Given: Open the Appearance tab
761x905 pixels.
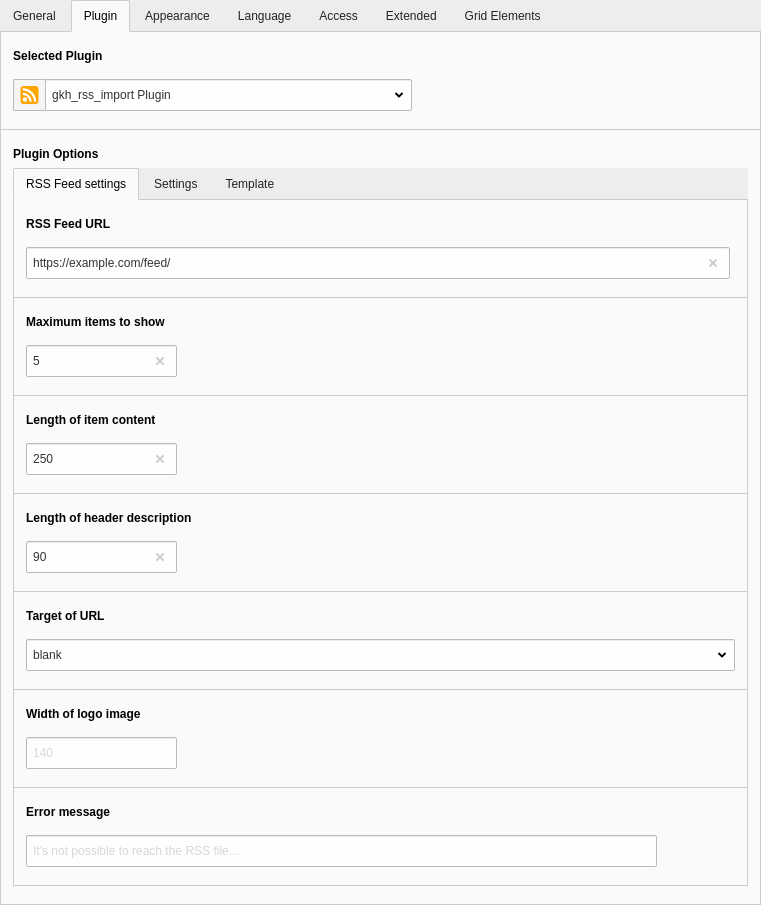Looking at the screenshot, I should [177, 16].
